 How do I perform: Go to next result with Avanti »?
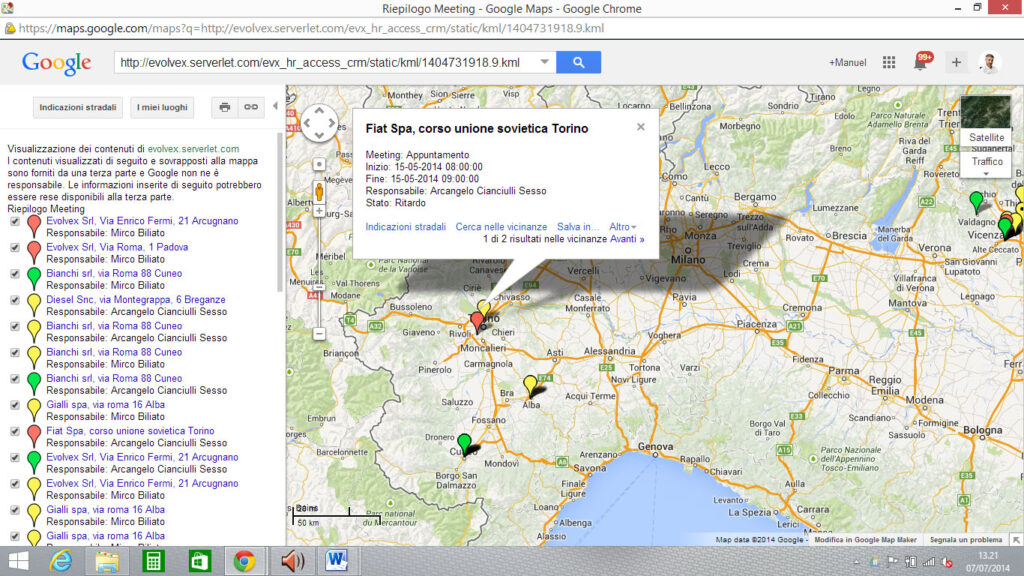627,239
